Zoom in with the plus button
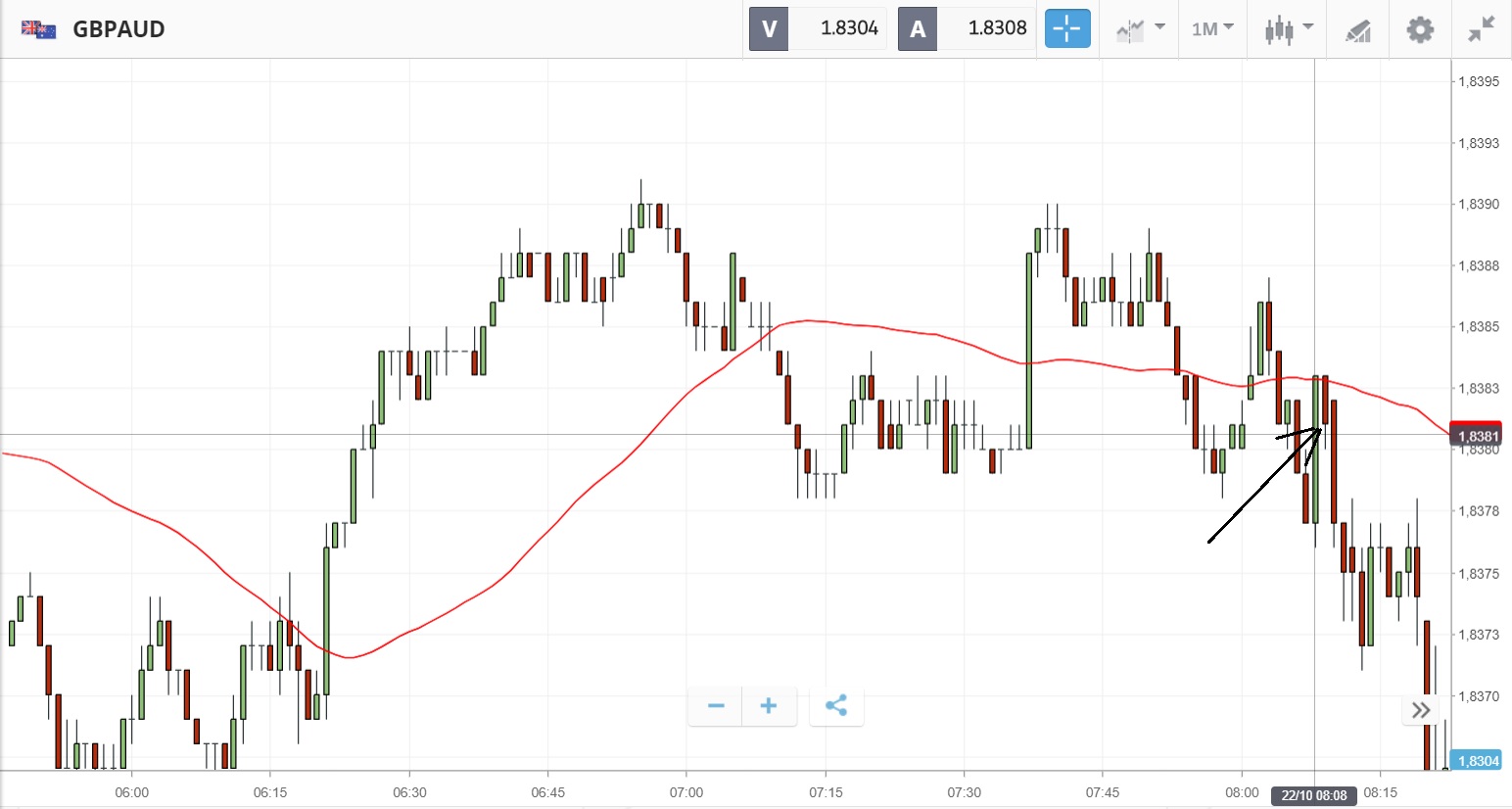This screenshot has width=1512, height=809. pyautogui.click(x=769, y=705)
